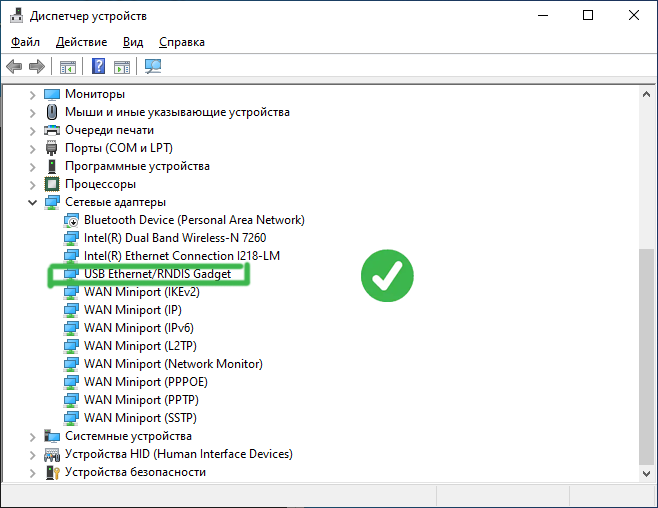Open the Файл menu
Image resolution: width=658 pixels, height=508 pixels.
pyautogui.click(x=25, y=42)
